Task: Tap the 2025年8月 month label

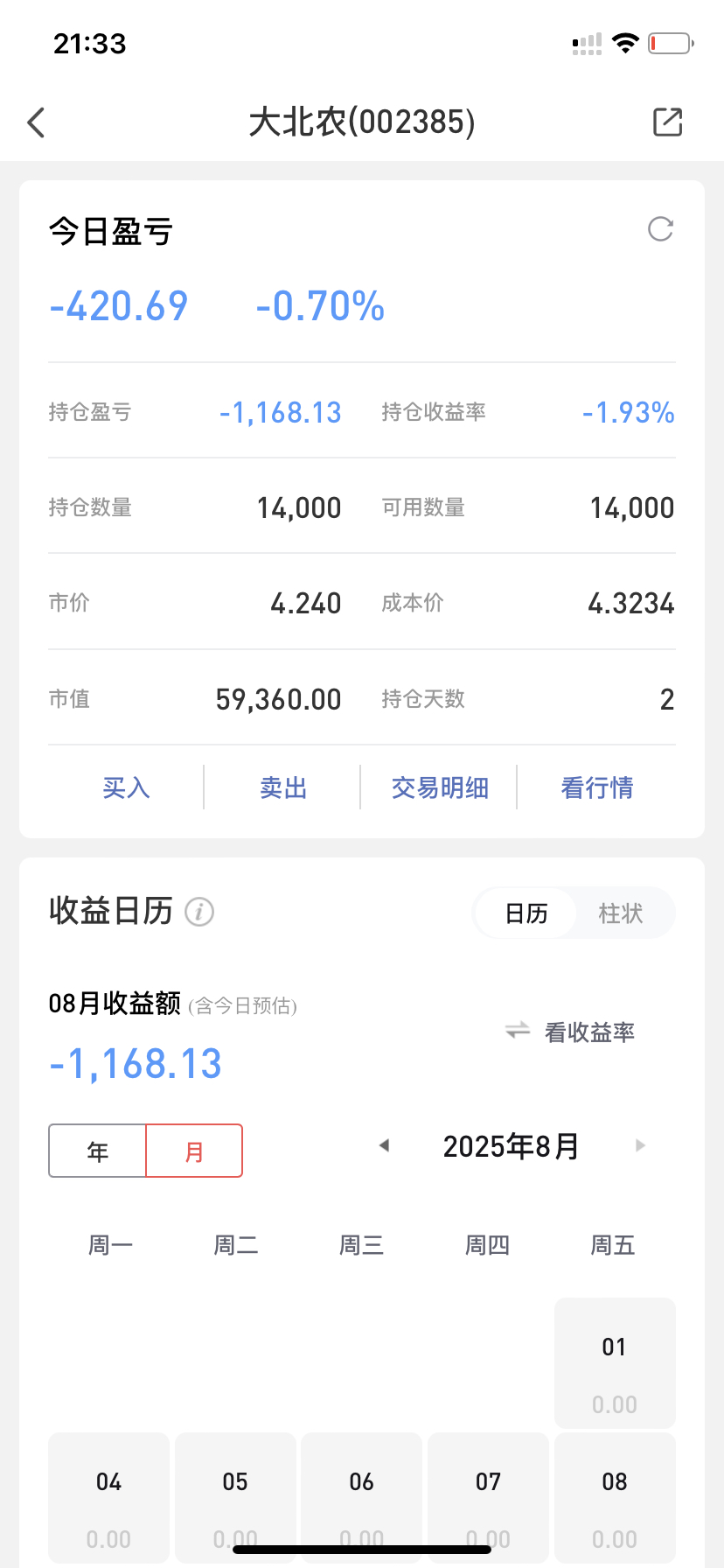Action: click(x=512, y=1146)
